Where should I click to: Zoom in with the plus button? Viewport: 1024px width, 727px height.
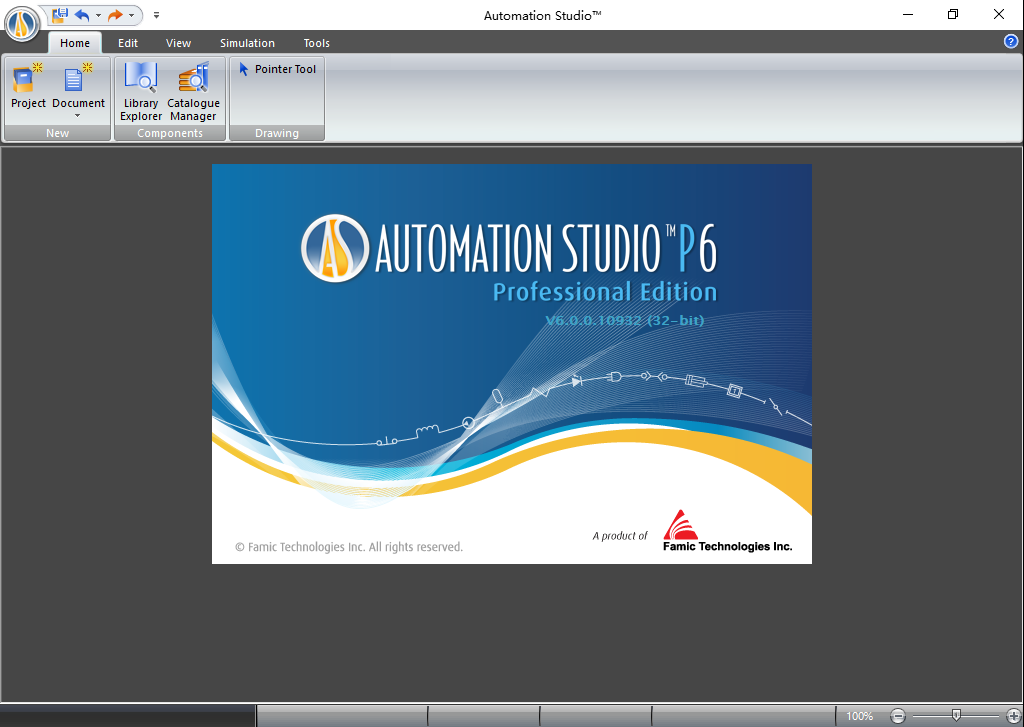tap(1015, 716)
